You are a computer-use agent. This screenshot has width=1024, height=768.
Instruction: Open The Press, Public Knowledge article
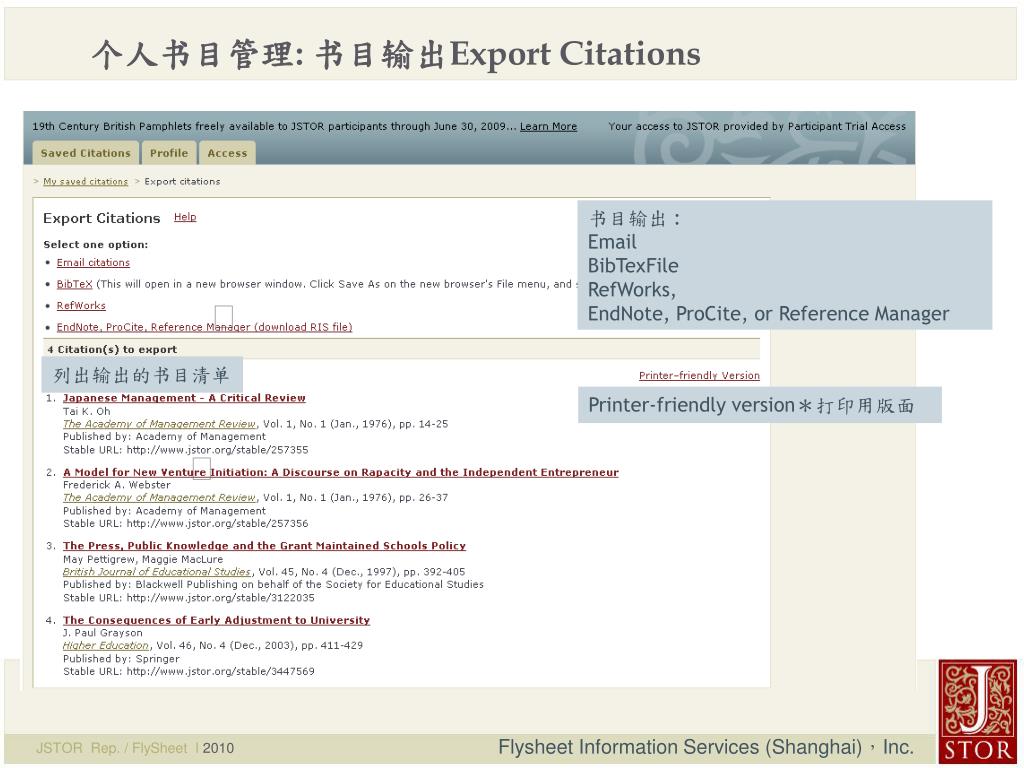click(x=264, y=546)
